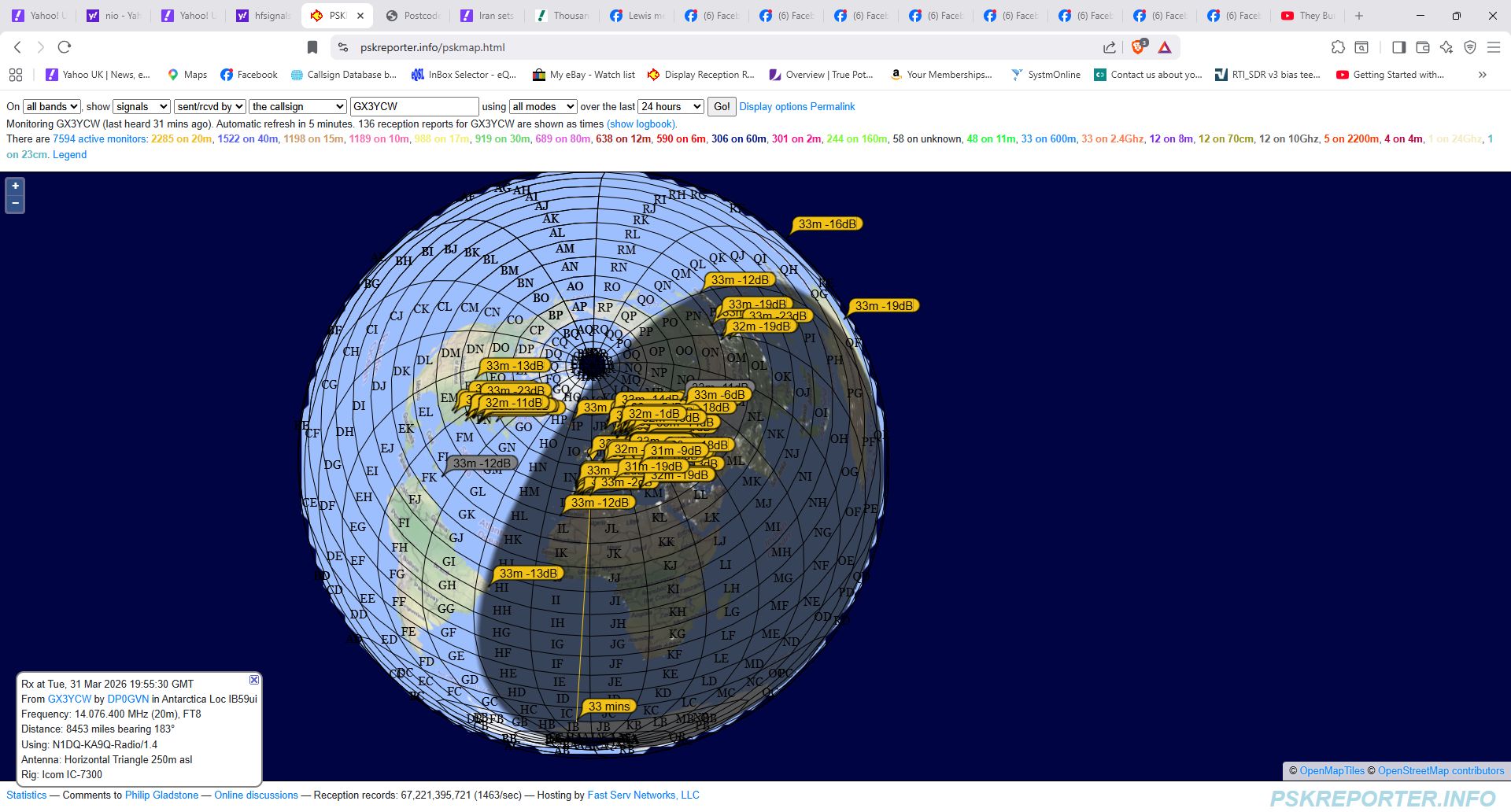Click the browser reload icon

pyautogui.click(x=65, y=47)
